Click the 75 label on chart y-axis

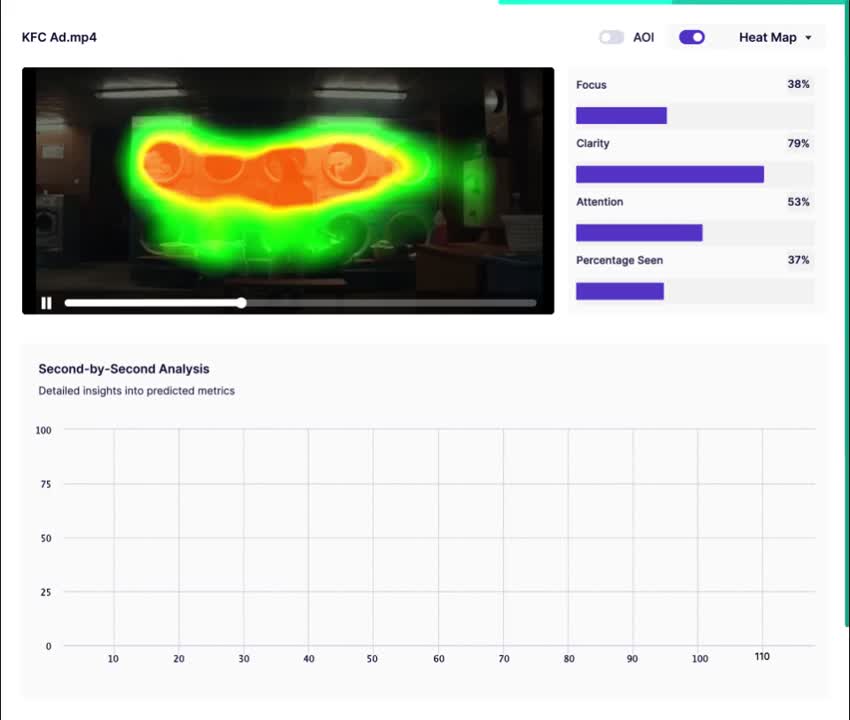coord(46,484)
